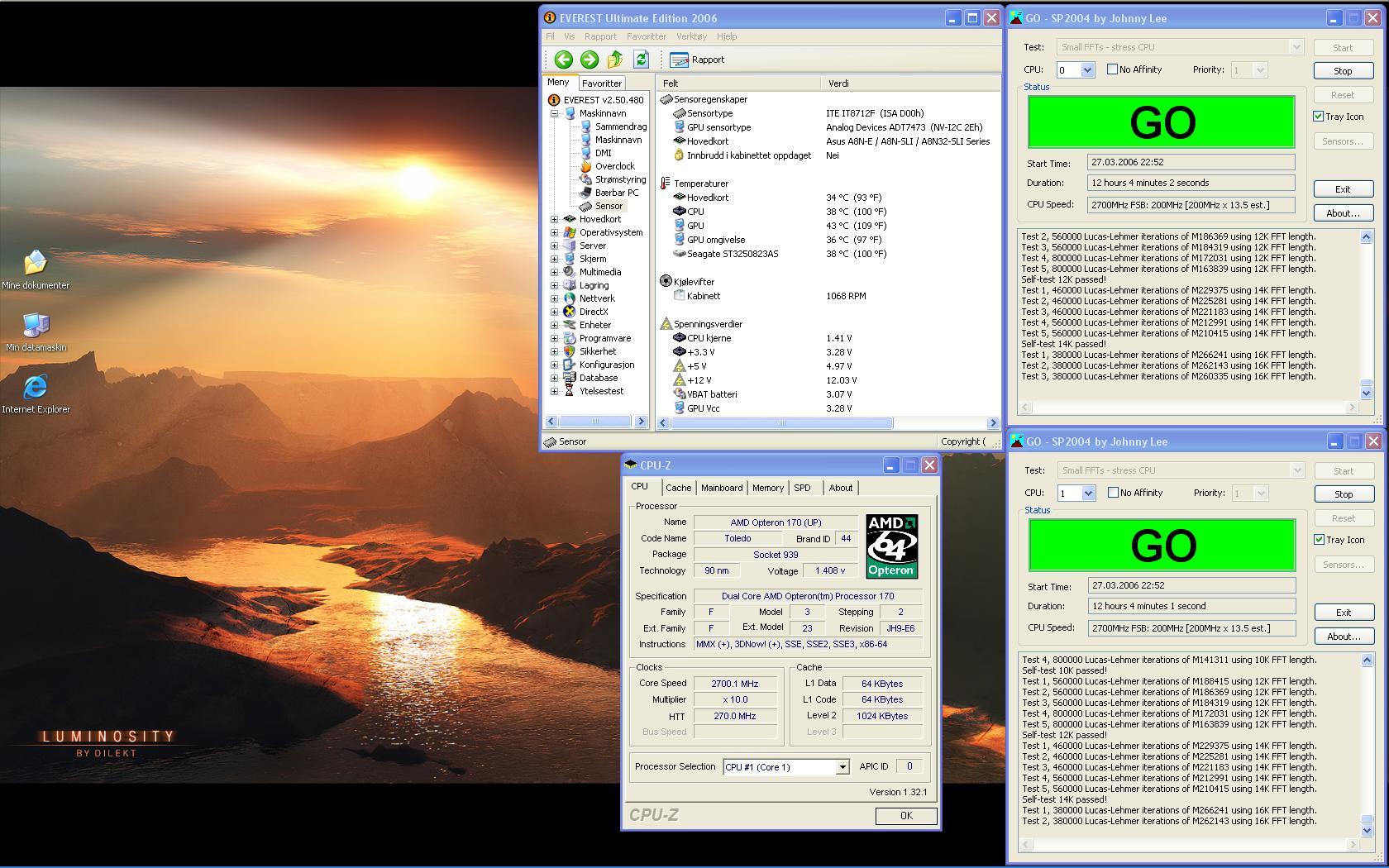Switch to Cache tab in CPU-Z
Viewport: 1389px width, 868px height.
tap(678, 488)
